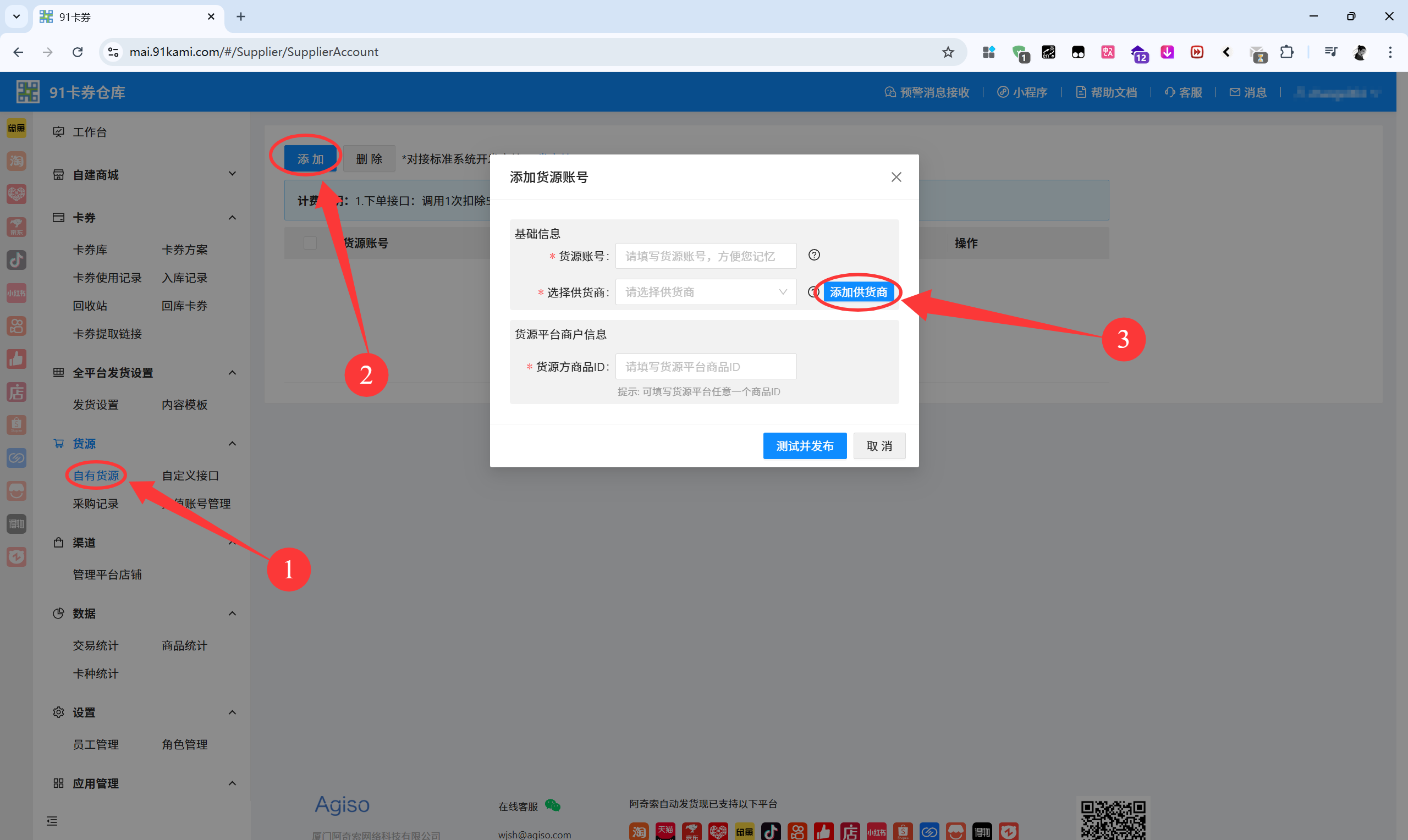This screenshot has width=1408, height=840.
Task: Click the TikTok platform icon in left sidebar
Action: click(16, 260)
